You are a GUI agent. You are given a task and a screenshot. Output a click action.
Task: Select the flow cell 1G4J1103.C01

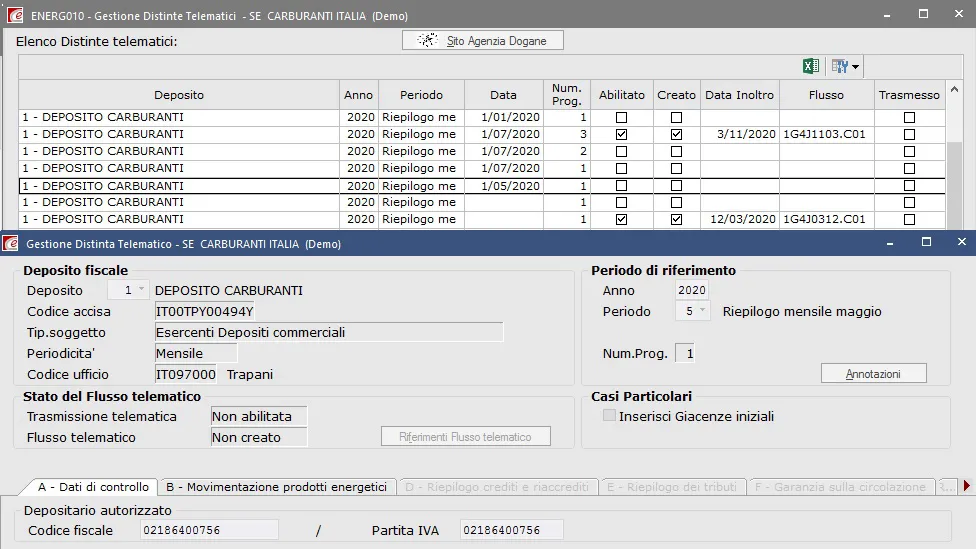827,134
